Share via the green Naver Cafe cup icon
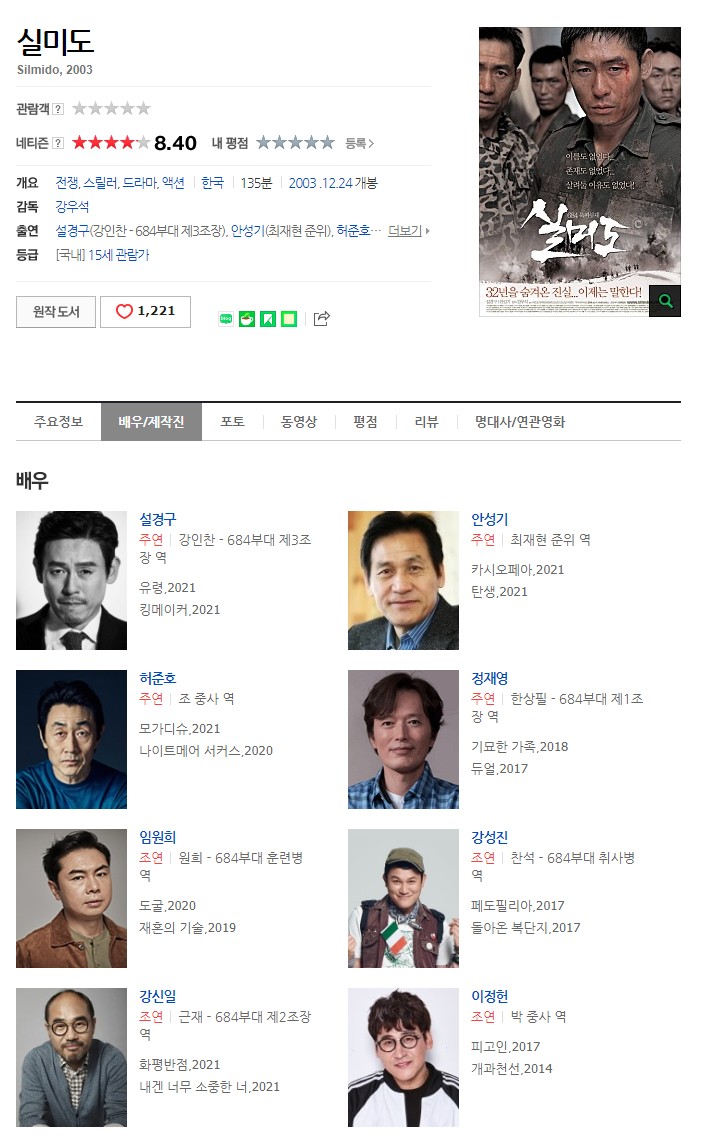This screenshot has height=1142, width=701. click(247, 319)
